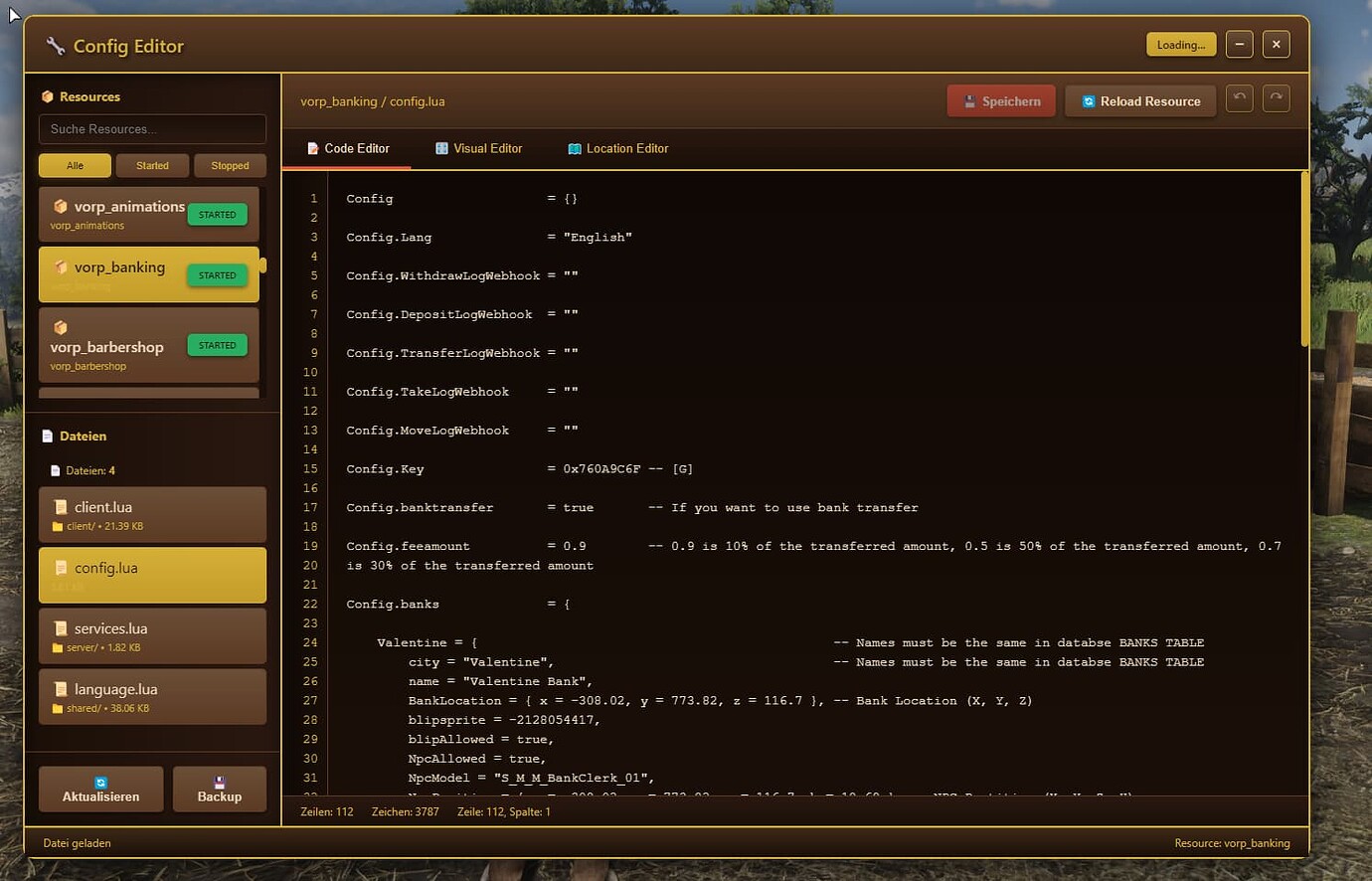1372x881 pixels.
Task: Click the save disk icon on the Backup button
Action: click(218, 783)
